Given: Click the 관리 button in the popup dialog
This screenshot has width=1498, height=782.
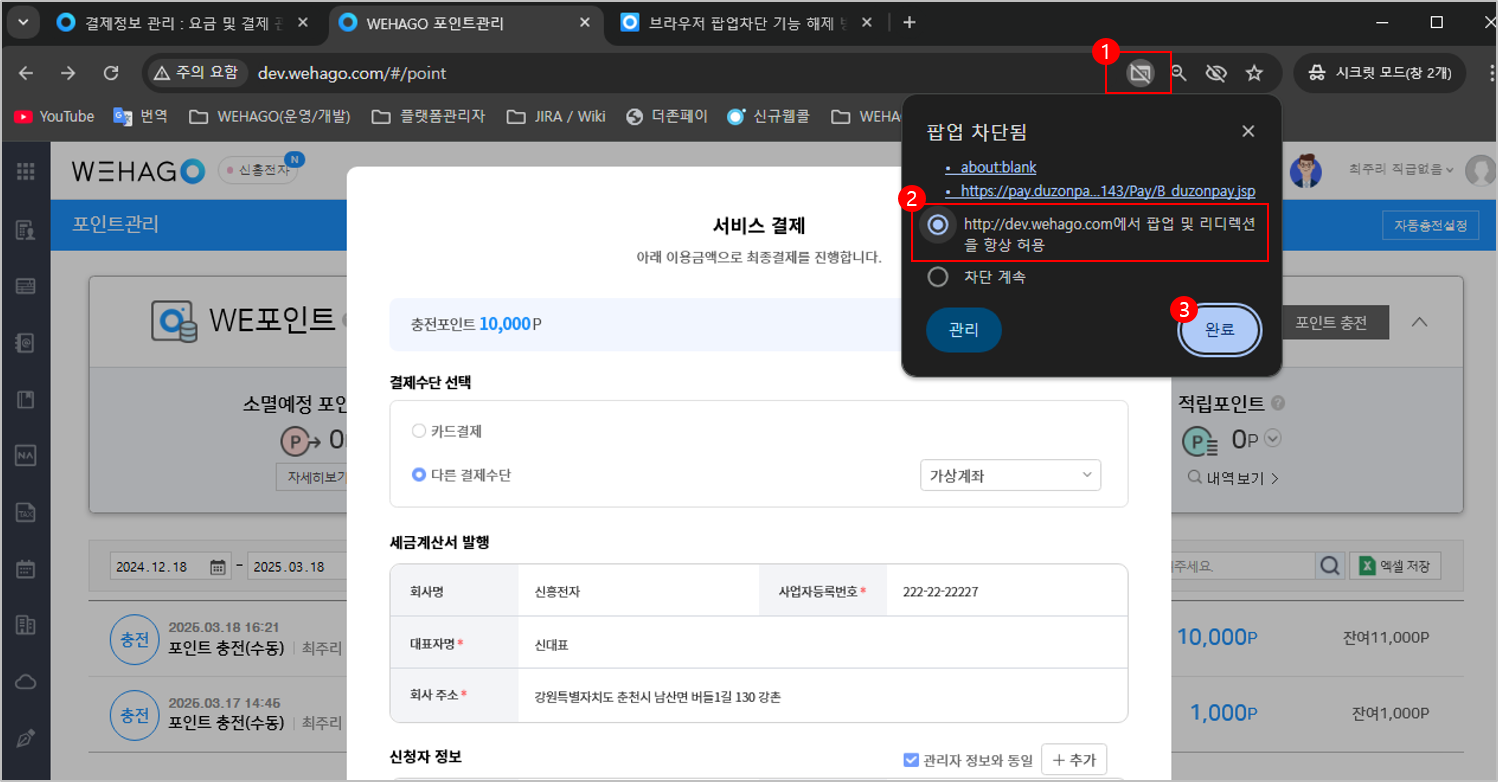Looking at the screenshot, I should (x=964, y=330).
